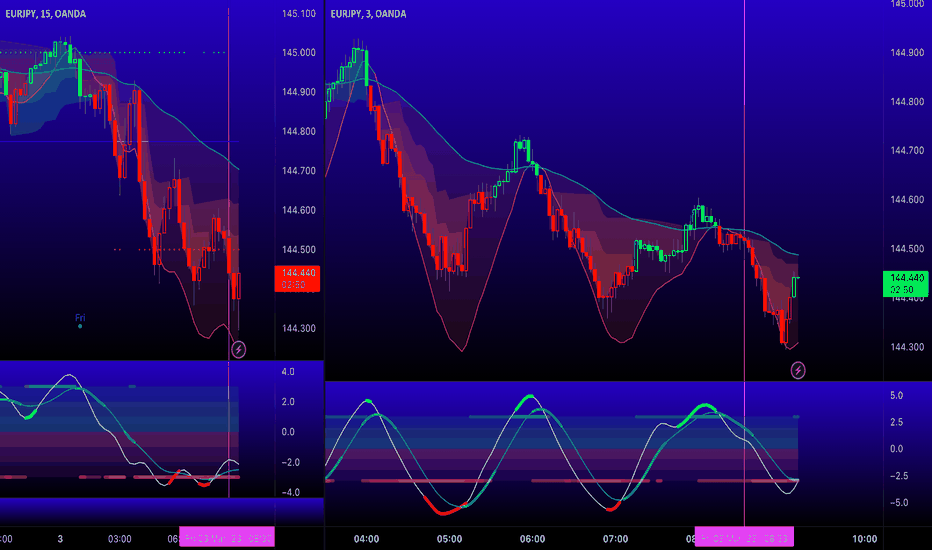Click the -5.0 level on the right oscillator scale
The height and width of the screenshot is (550, 932).
(x=898, y=503)
